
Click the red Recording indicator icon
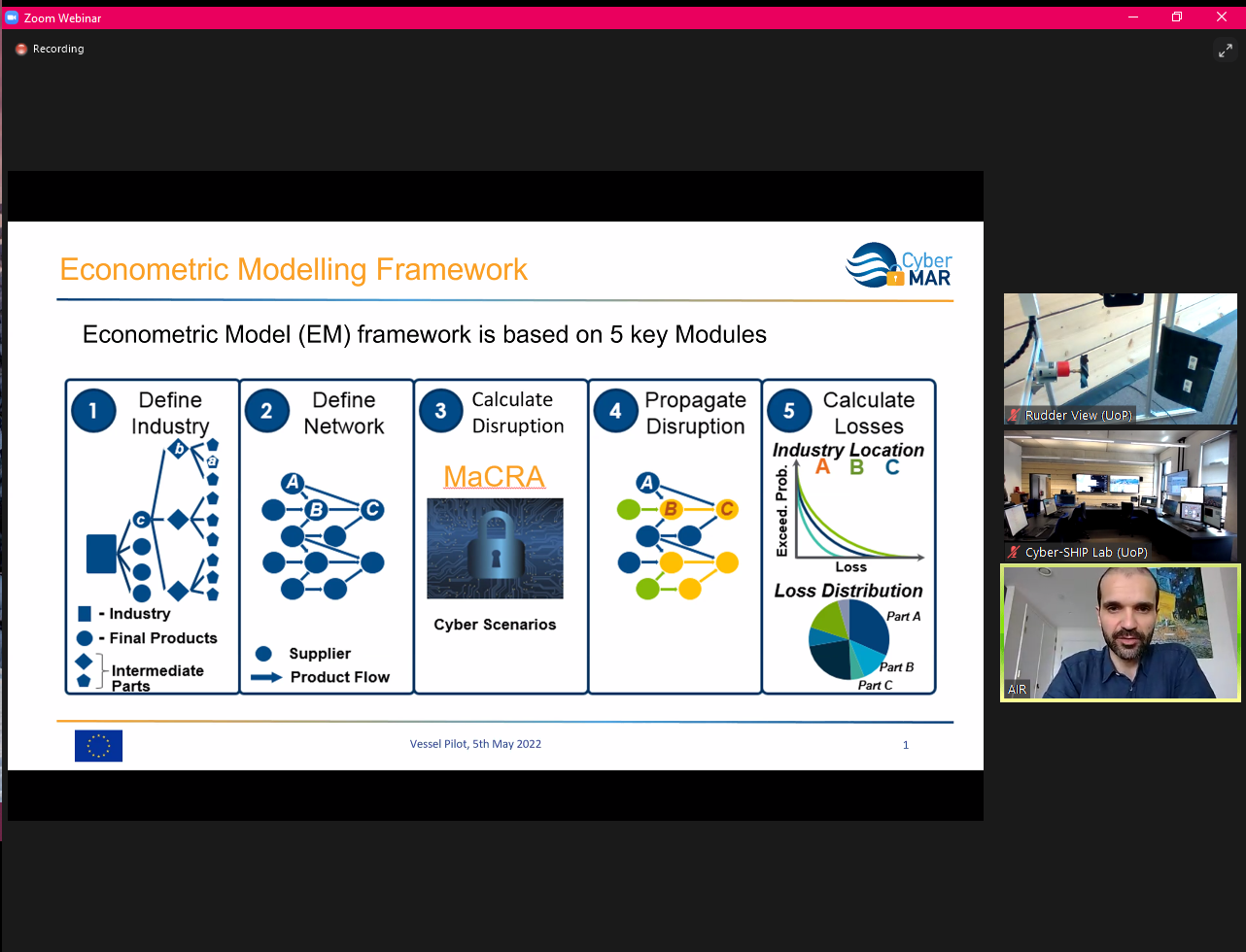(21, 50)
